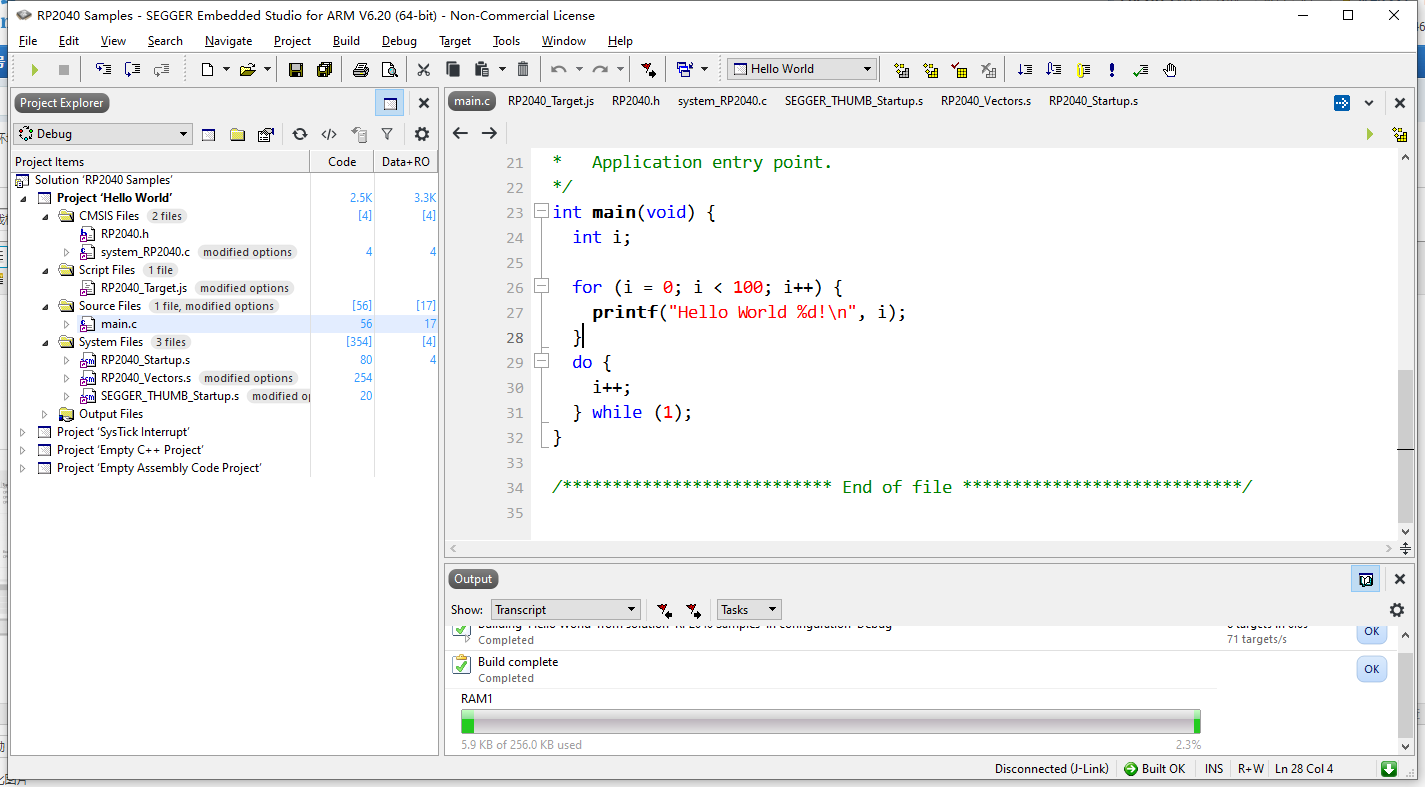Click the green checkmark list toolbar icon

[1141, 70]
